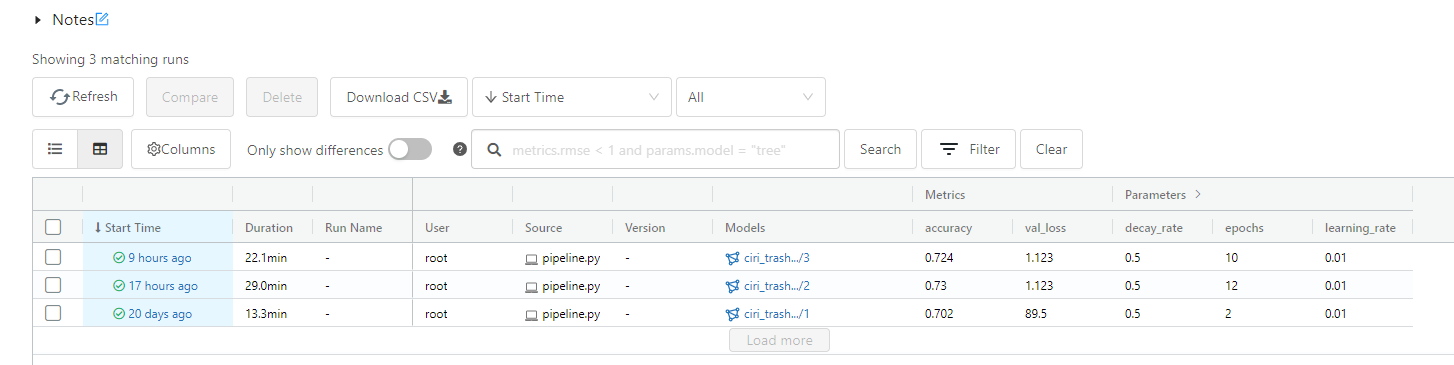
Task: Toggle Only show differences switch
Action: coord(410,149)
